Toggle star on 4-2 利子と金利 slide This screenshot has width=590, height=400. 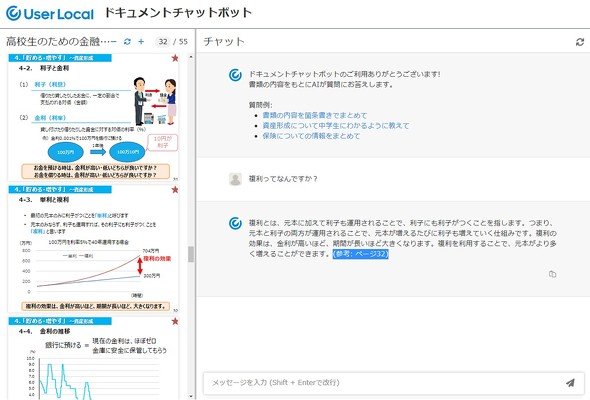pyautogui.click(x=175, y=58)
